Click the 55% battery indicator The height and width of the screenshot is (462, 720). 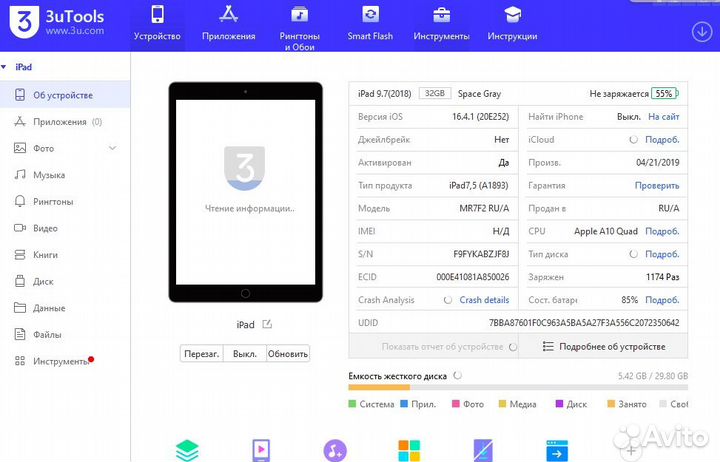click(664, 94)
